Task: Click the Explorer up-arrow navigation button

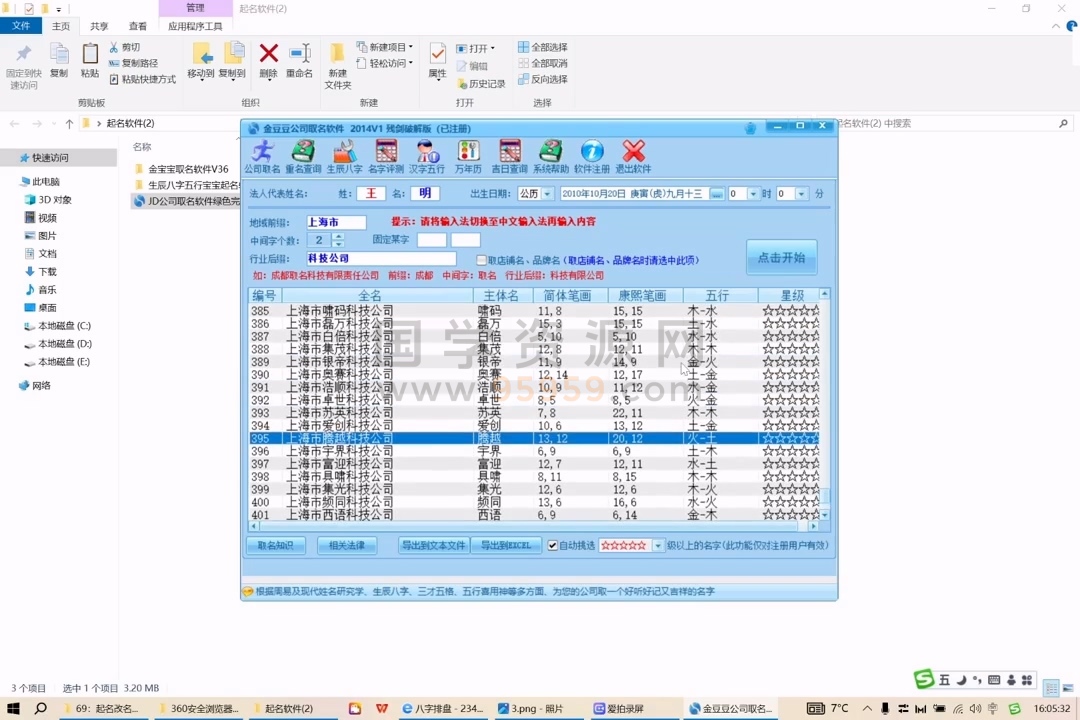Action: coord(69,123)
